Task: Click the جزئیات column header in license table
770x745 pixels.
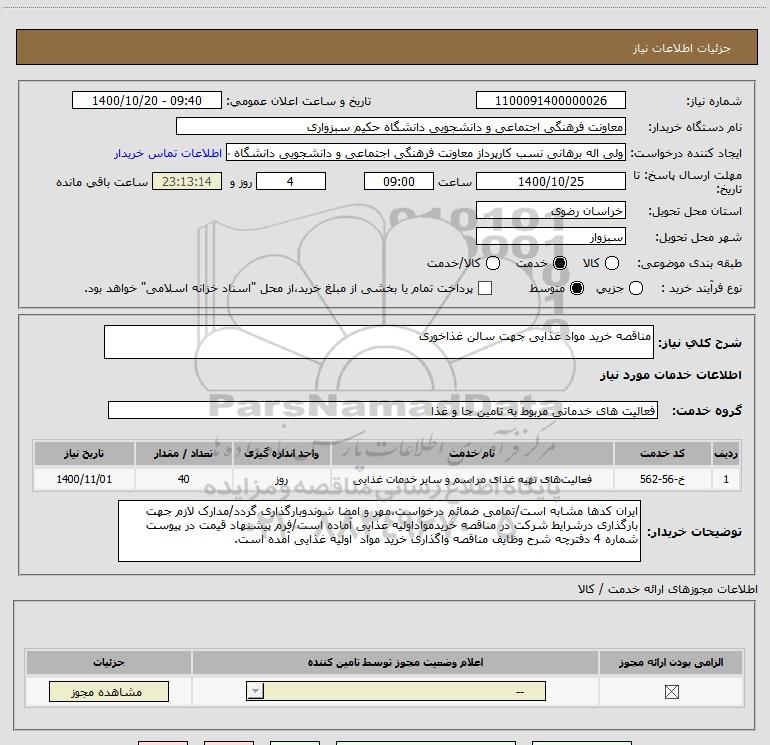Action: [x=109, y=662]
